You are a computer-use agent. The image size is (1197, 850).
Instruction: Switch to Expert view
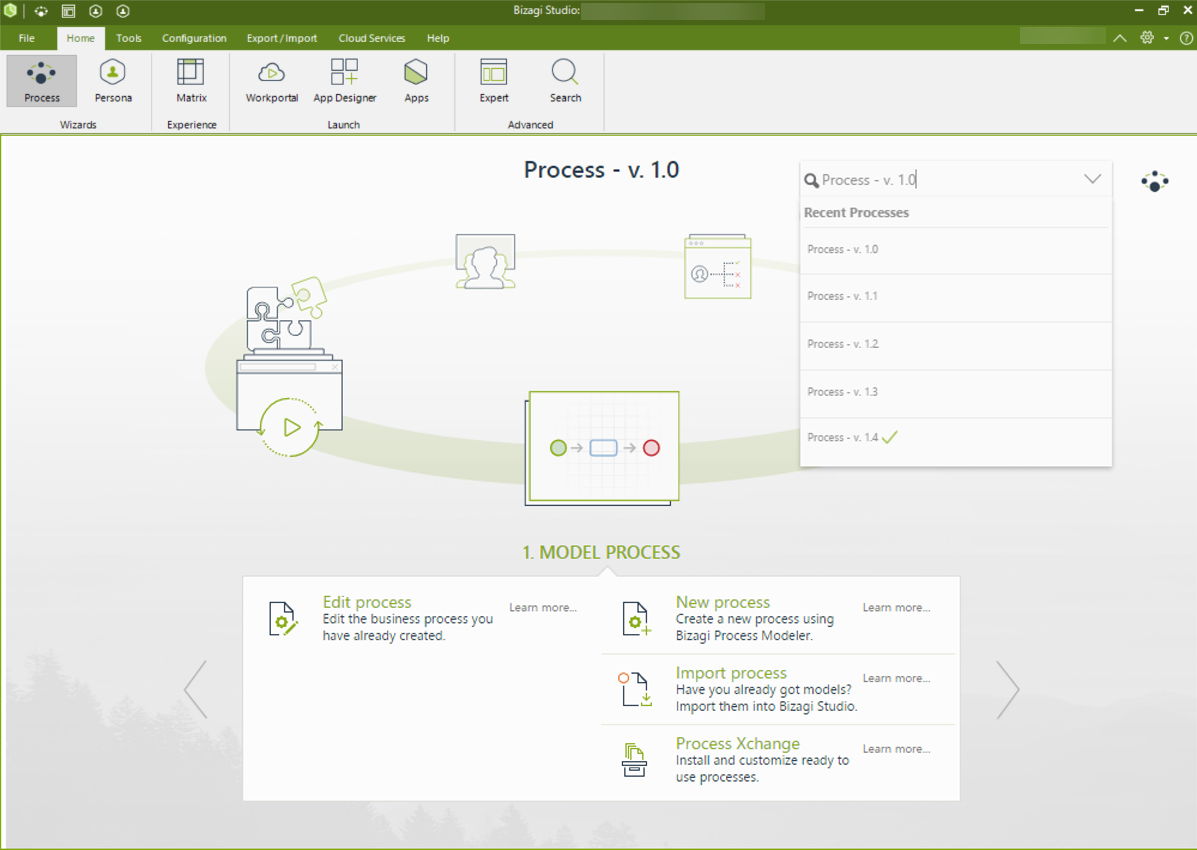[494, 81]
